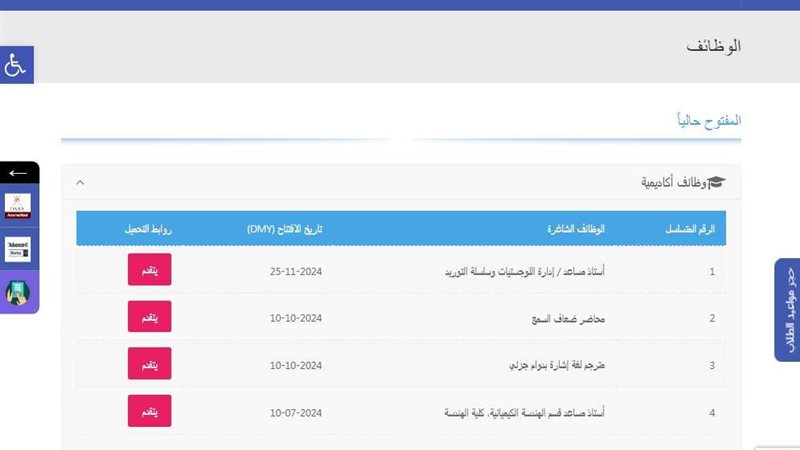Open the mobile app icon in sidebar
This screenshot has height=450, width=800.
[18, 292]
